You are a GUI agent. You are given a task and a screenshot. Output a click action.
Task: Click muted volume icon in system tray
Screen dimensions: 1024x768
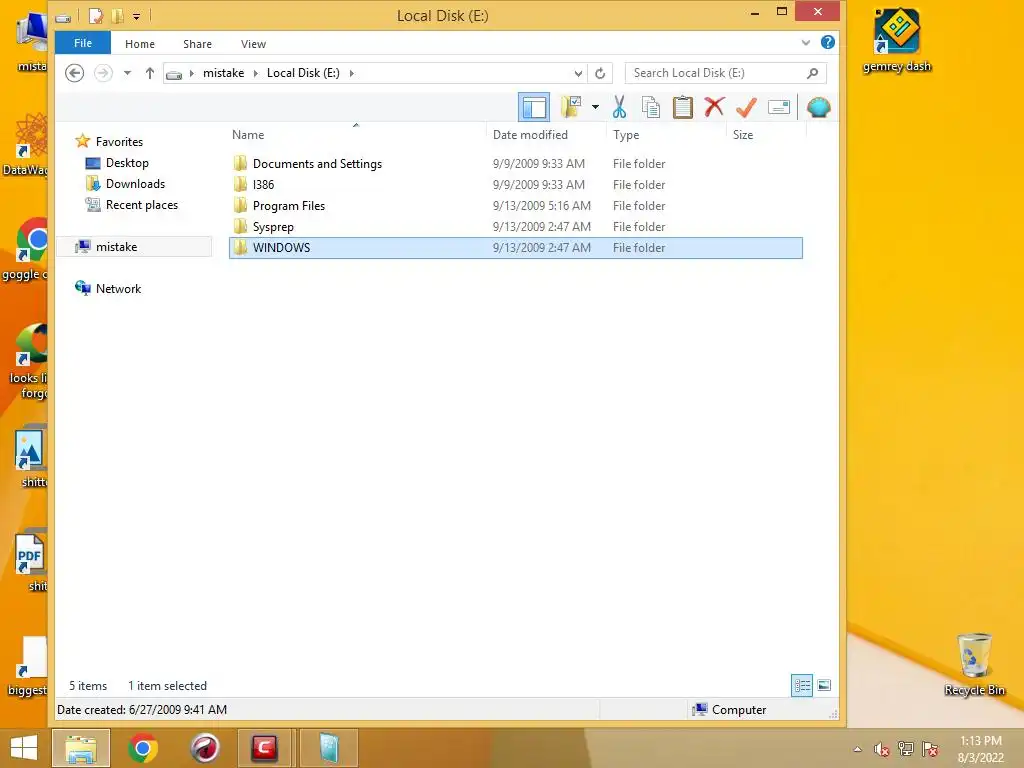click(882, 749)
